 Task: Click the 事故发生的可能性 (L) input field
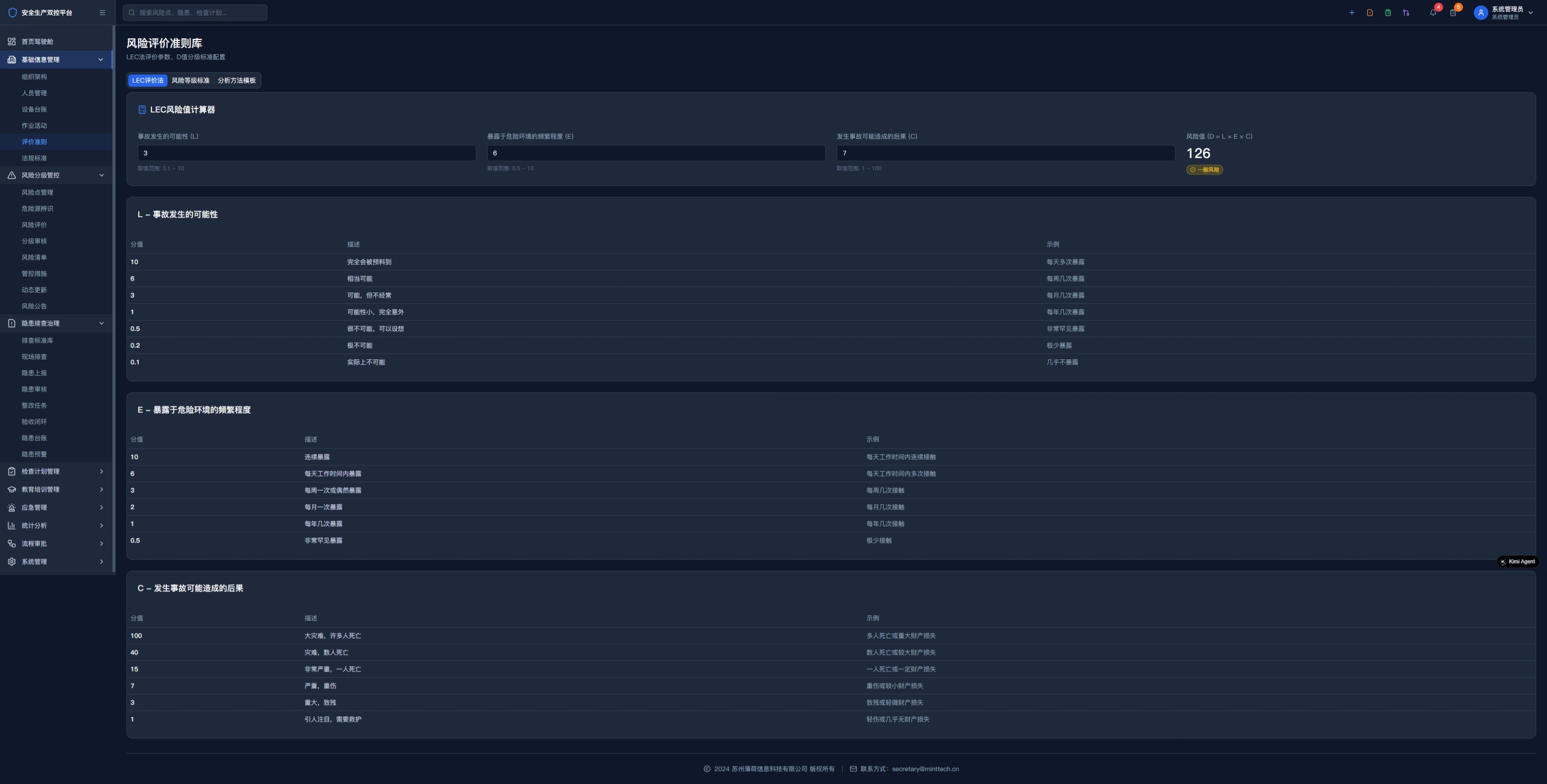306,153
